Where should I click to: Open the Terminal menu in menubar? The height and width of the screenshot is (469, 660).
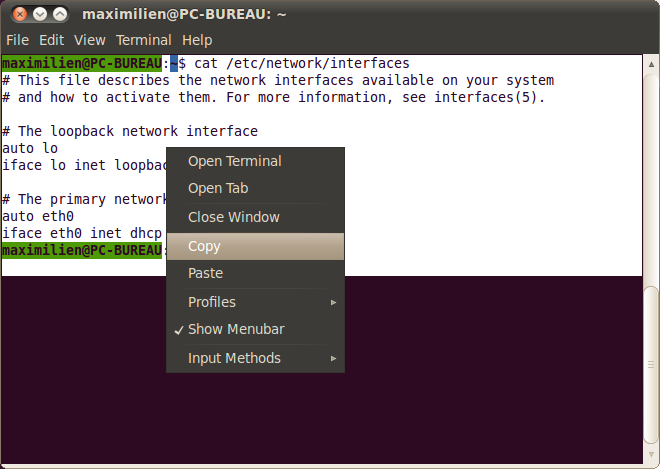pyautogui.click(x=144, y=40)
